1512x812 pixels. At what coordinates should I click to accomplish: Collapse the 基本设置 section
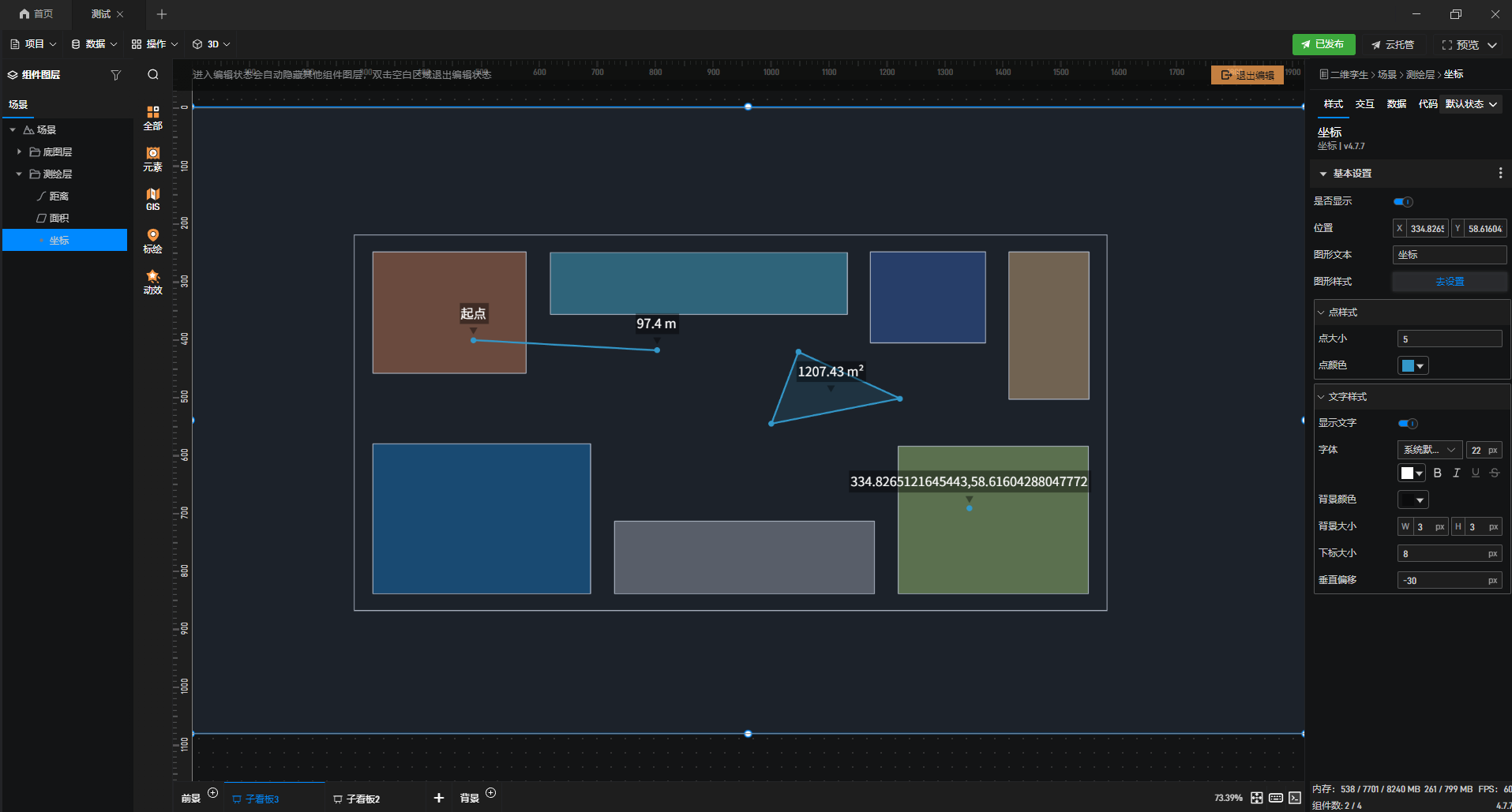pyautogui.click(x=1323, y=174)
